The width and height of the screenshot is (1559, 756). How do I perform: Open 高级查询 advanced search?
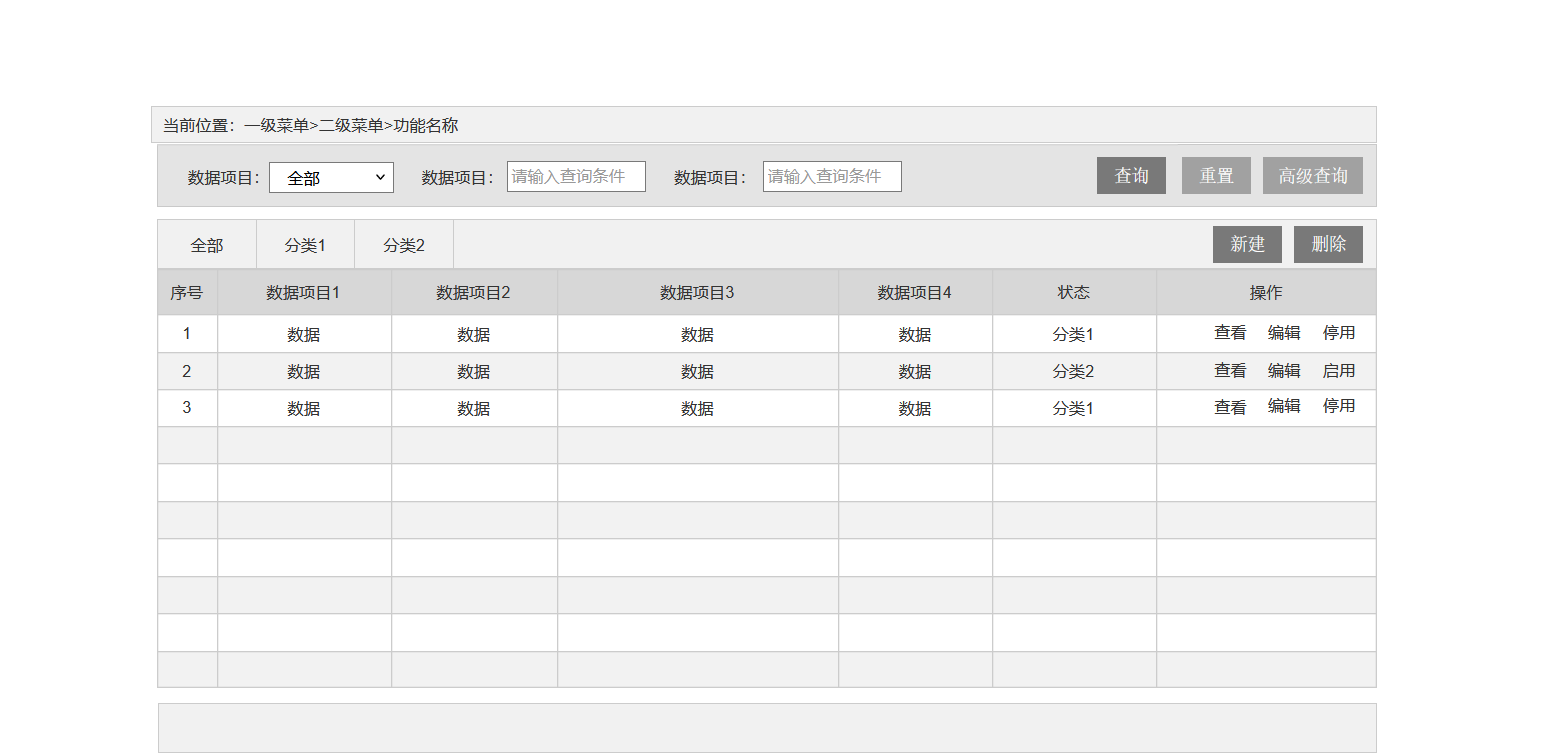click(x=1313, y=176)
